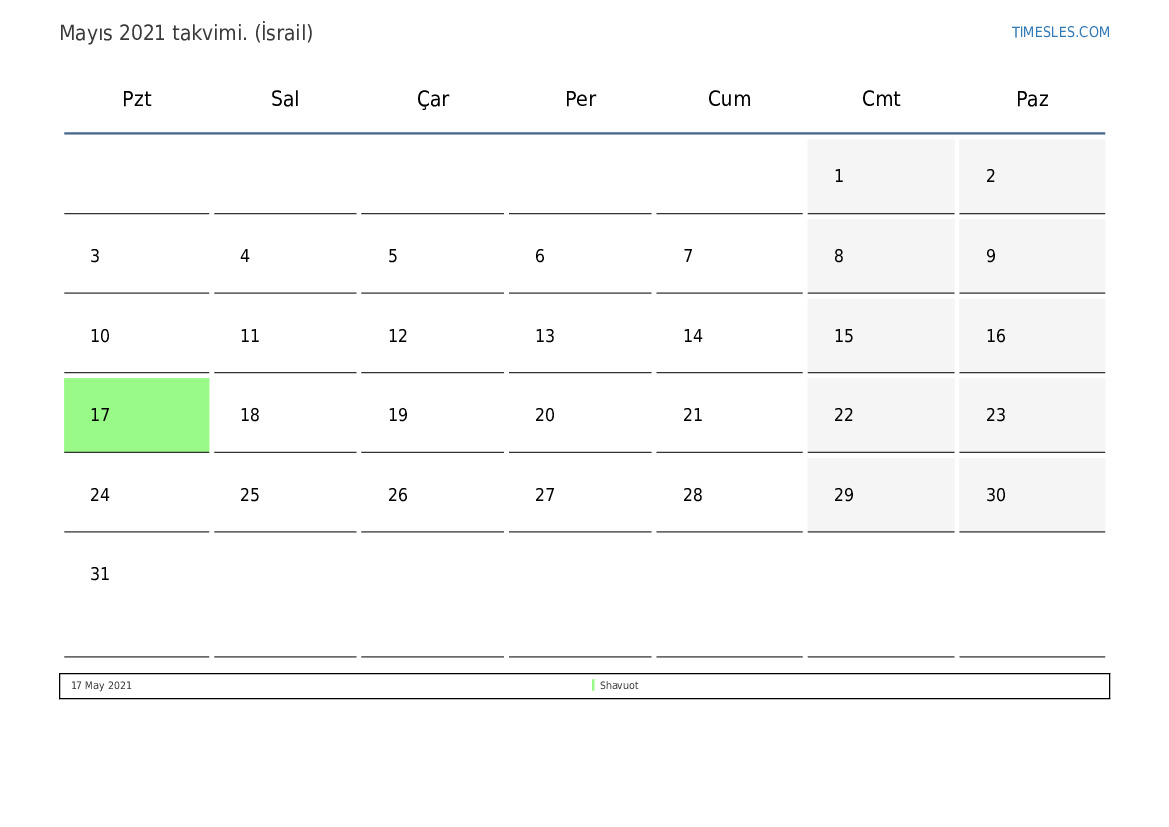Click the Per weekday header
Image resolution: width=1169 pixels, height=827 pixels.
click(580, 99)
